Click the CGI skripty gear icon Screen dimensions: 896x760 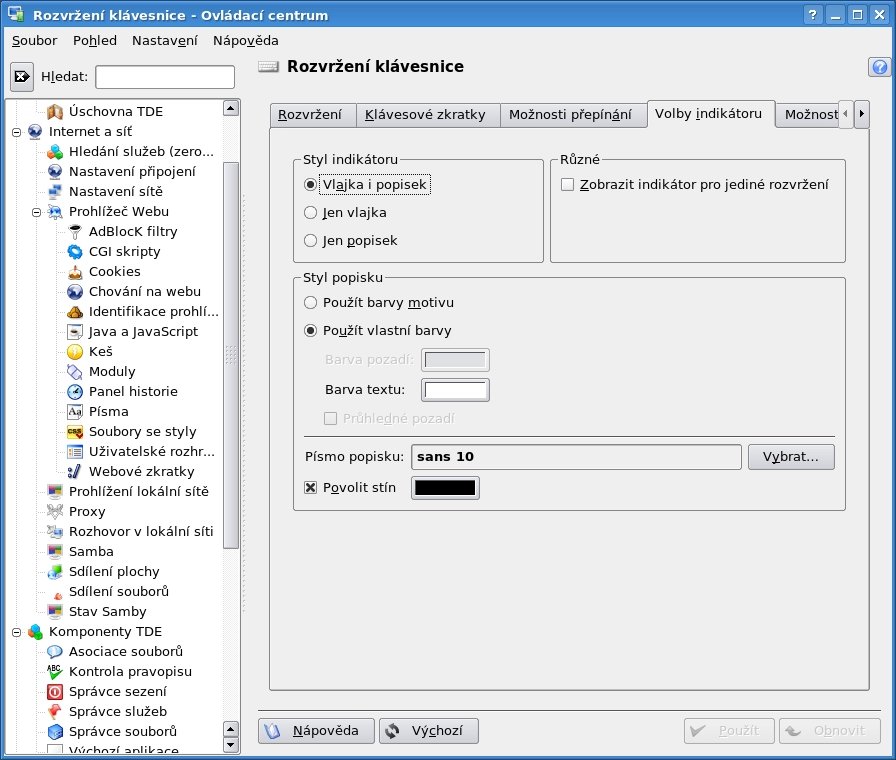[x=75, y=251]
